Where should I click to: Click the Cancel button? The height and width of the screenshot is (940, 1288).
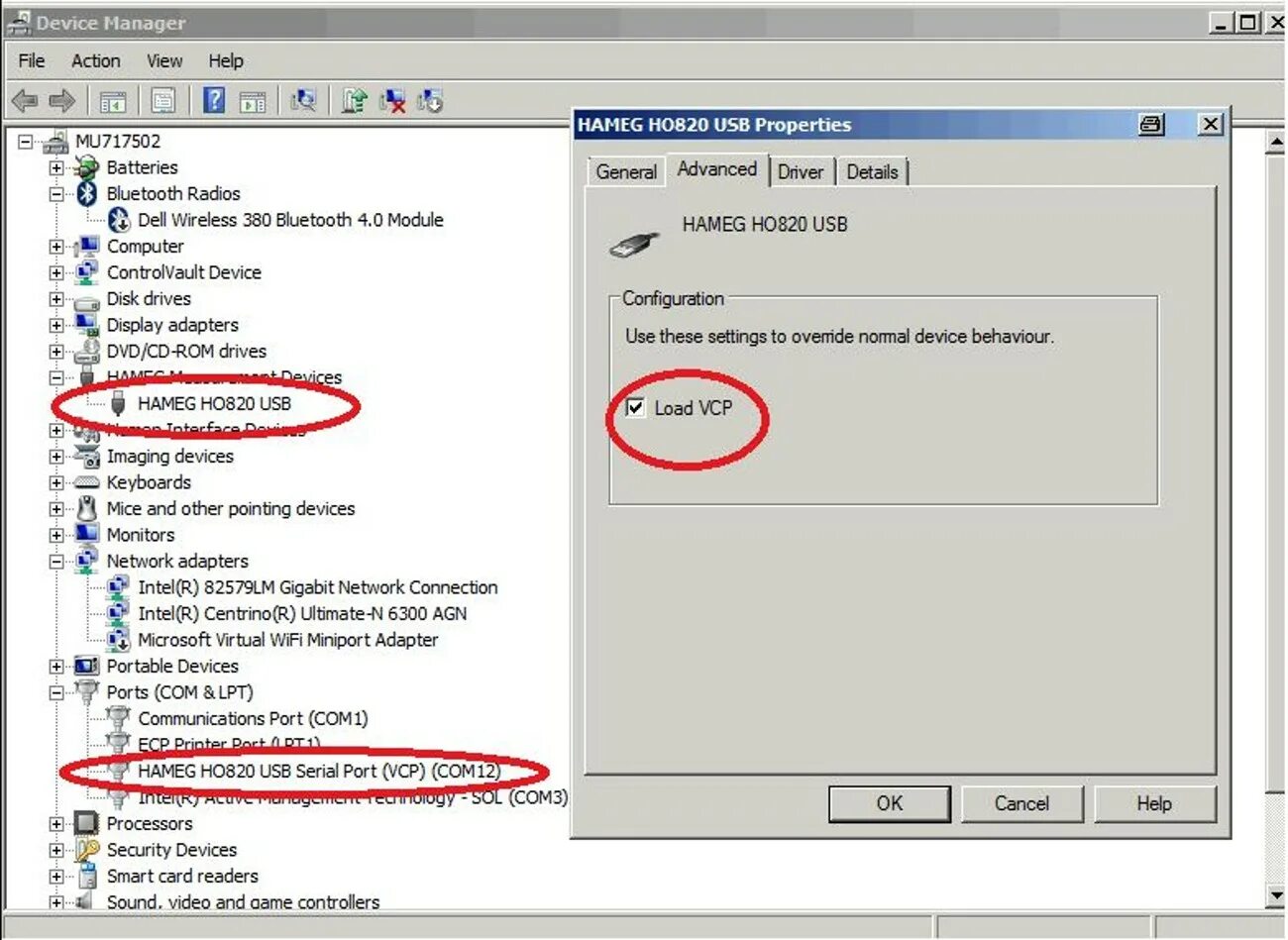(x=1021, y=803)
